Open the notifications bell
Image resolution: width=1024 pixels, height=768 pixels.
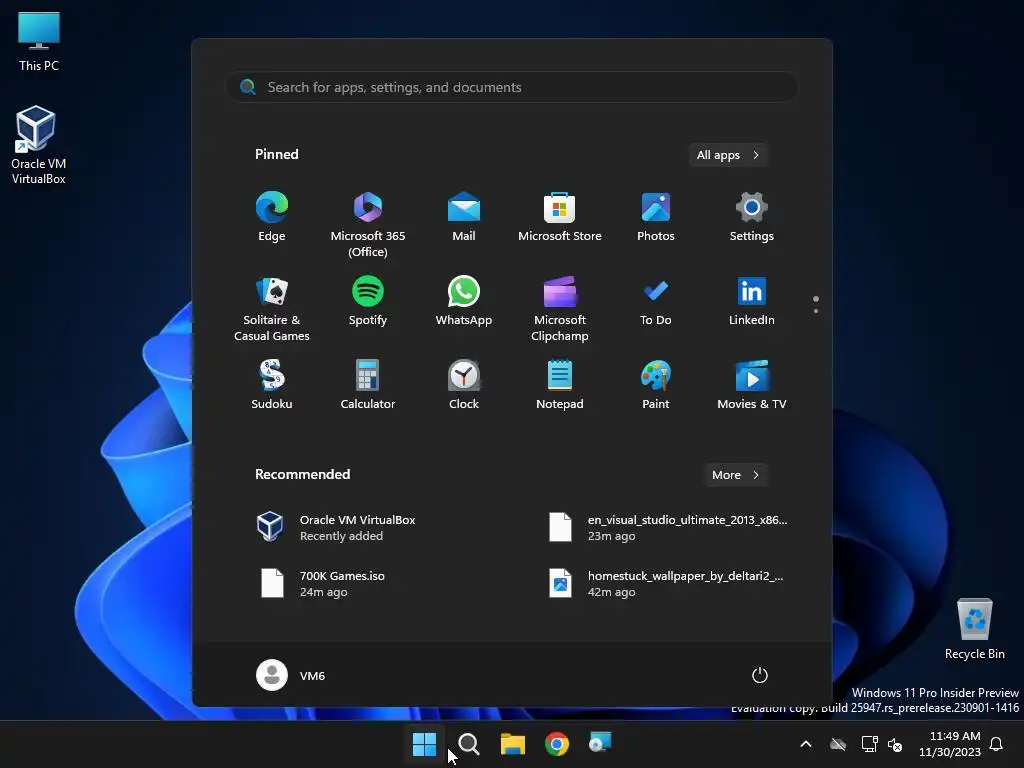997,744
